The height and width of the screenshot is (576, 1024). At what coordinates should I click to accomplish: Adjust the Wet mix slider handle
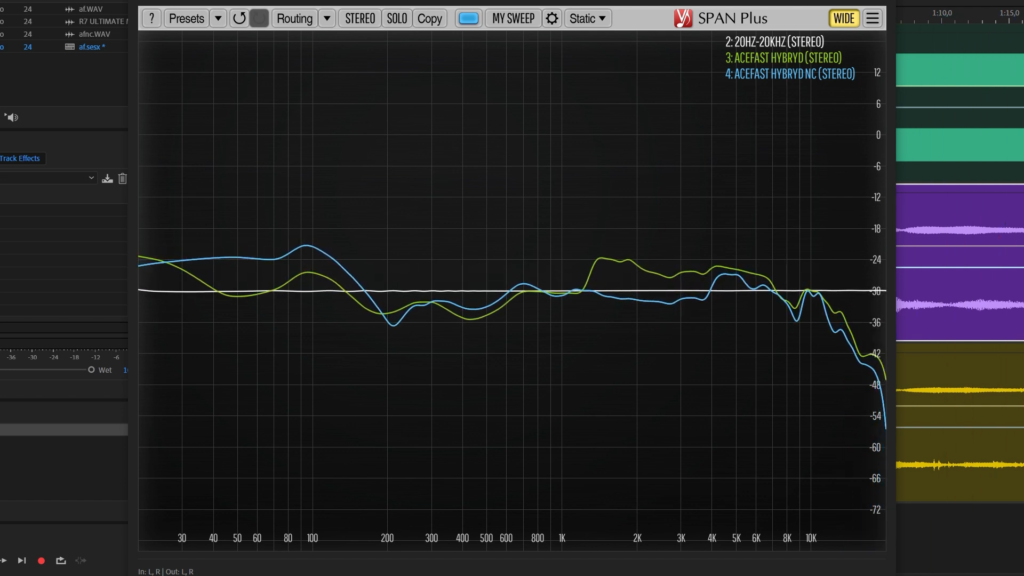[91, 370]
